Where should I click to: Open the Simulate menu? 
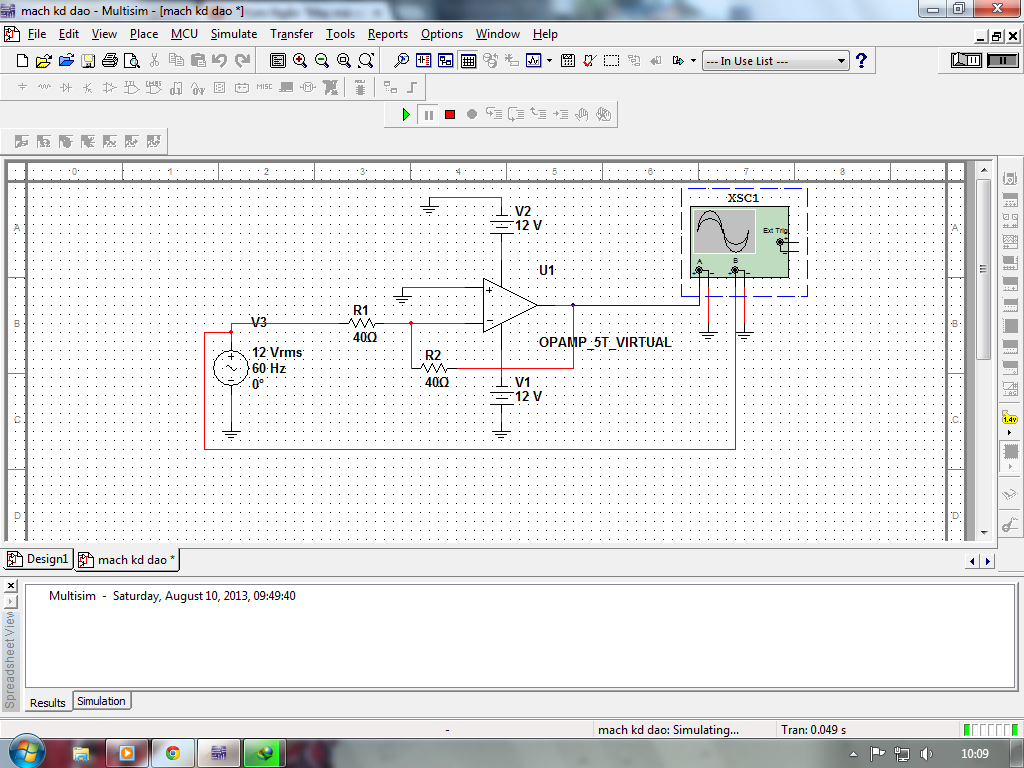233,34
